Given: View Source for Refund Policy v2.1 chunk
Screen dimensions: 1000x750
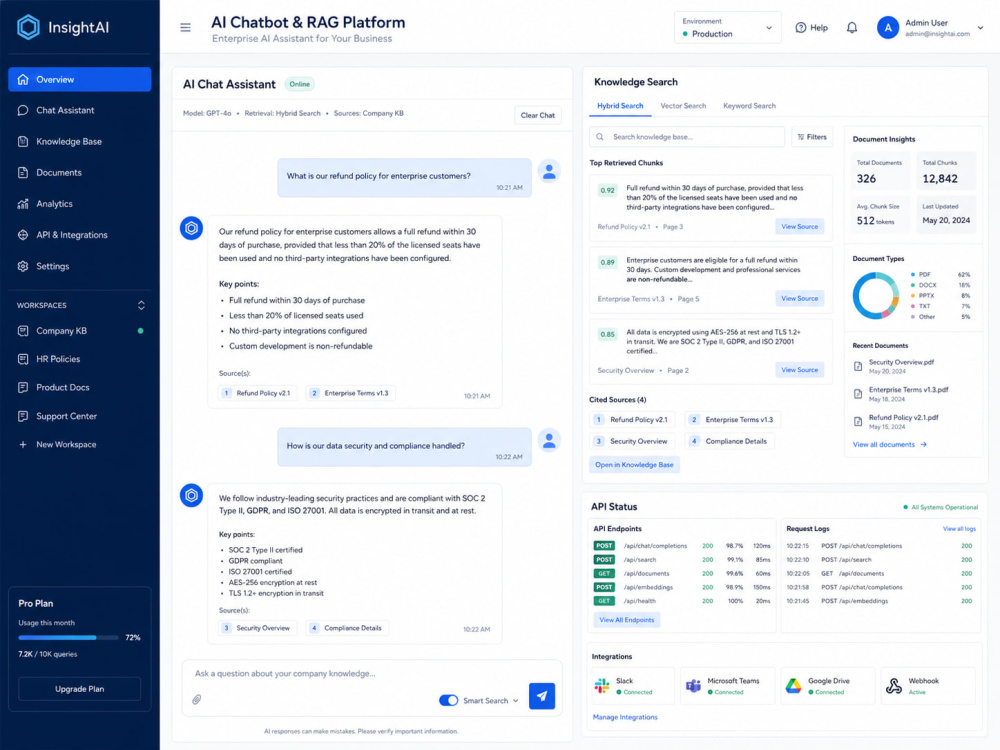Looking at the screenshot, I should [x=799, y=227].
